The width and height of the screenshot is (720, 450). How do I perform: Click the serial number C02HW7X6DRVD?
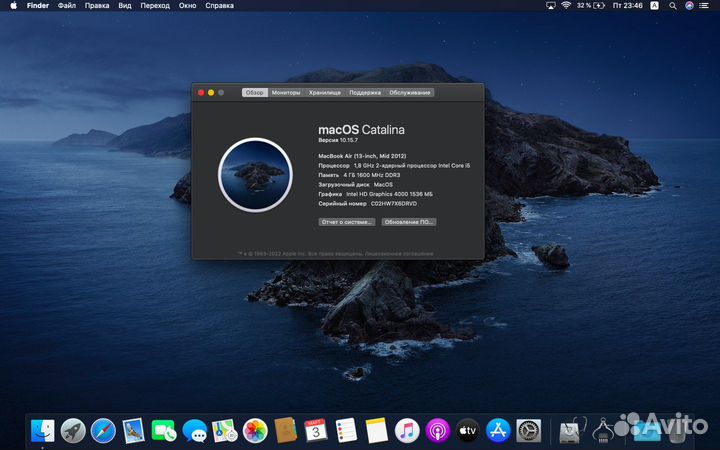[394, 203]
